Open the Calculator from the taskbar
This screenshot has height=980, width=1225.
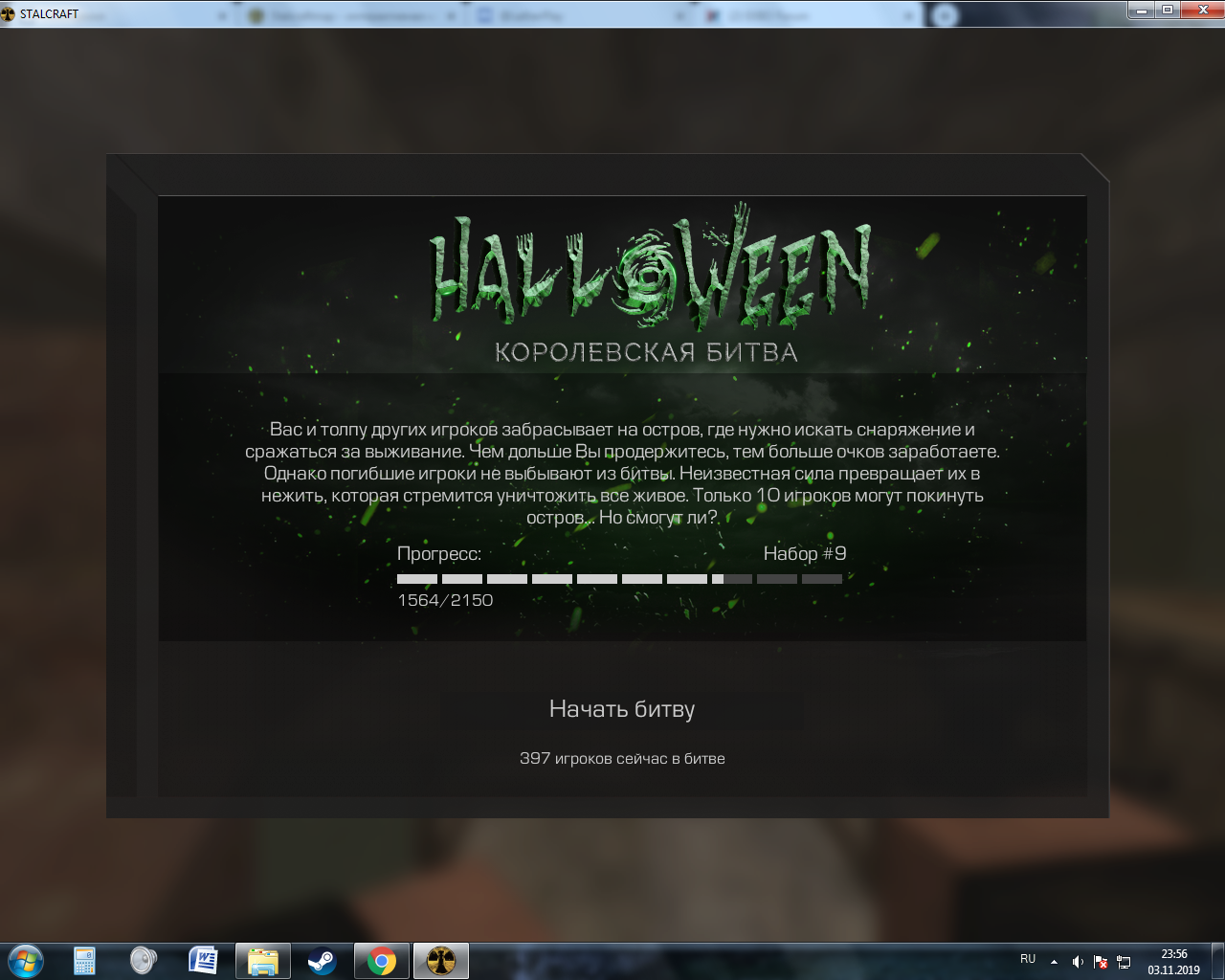[x=85, y=961]
